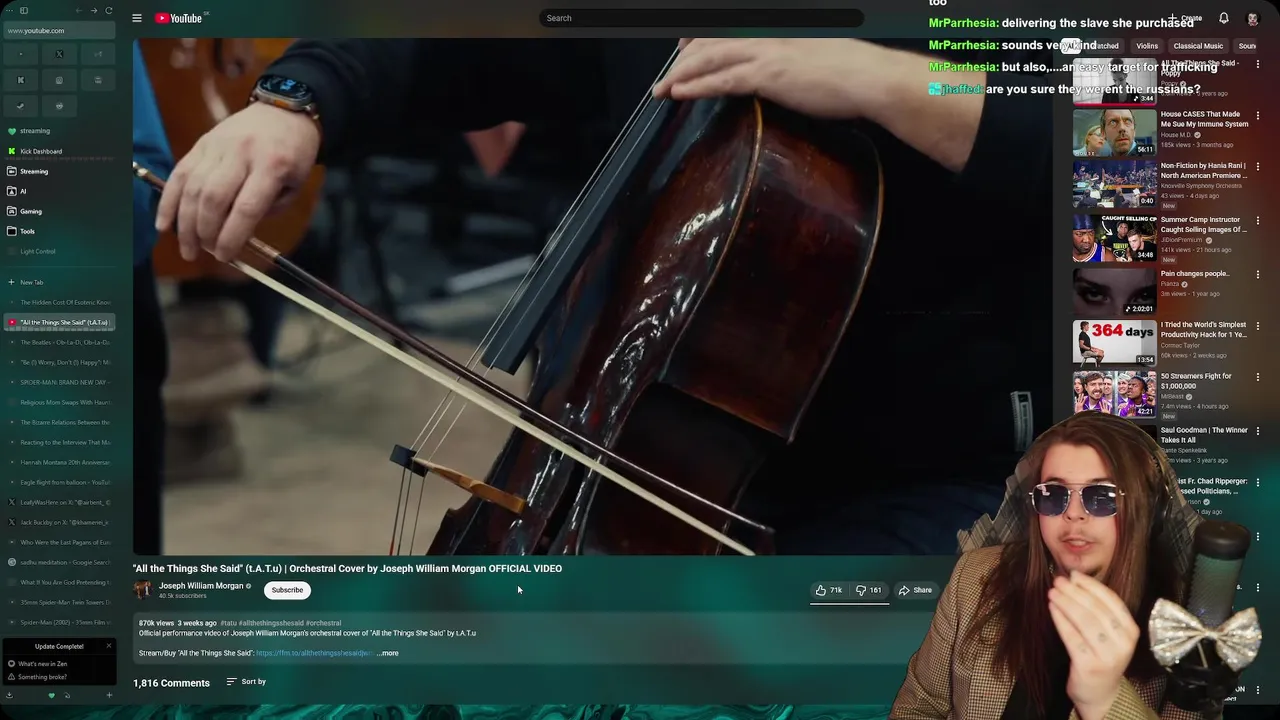Viewport: 1280px width, 720px height.
Task: Click the www.youtube.com address bar
Action: 59,31
